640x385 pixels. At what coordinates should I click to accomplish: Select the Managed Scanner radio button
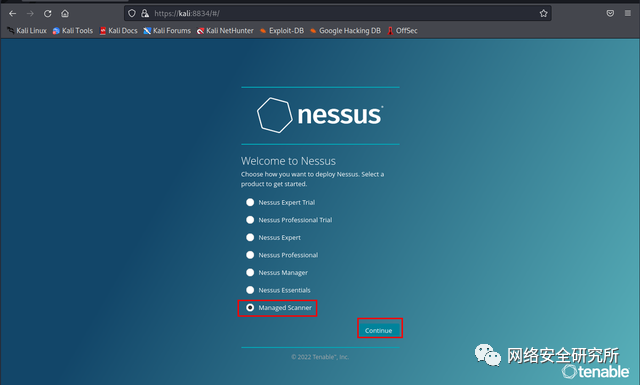250,308
